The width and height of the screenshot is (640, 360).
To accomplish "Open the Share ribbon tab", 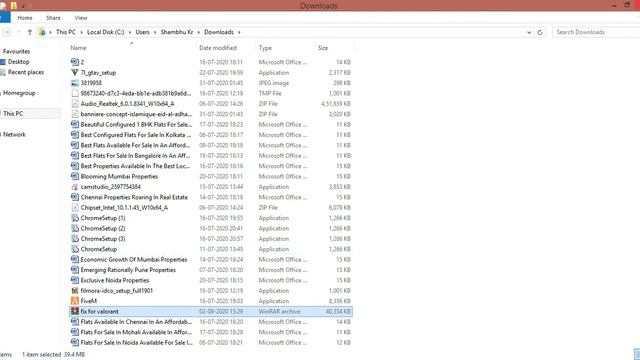I will pyautogui.click(x=53, y=18).
